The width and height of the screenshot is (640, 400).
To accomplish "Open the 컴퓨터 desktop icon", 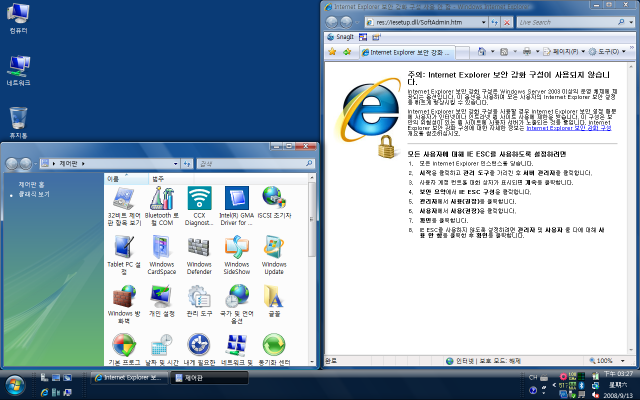I will [18, 18].
